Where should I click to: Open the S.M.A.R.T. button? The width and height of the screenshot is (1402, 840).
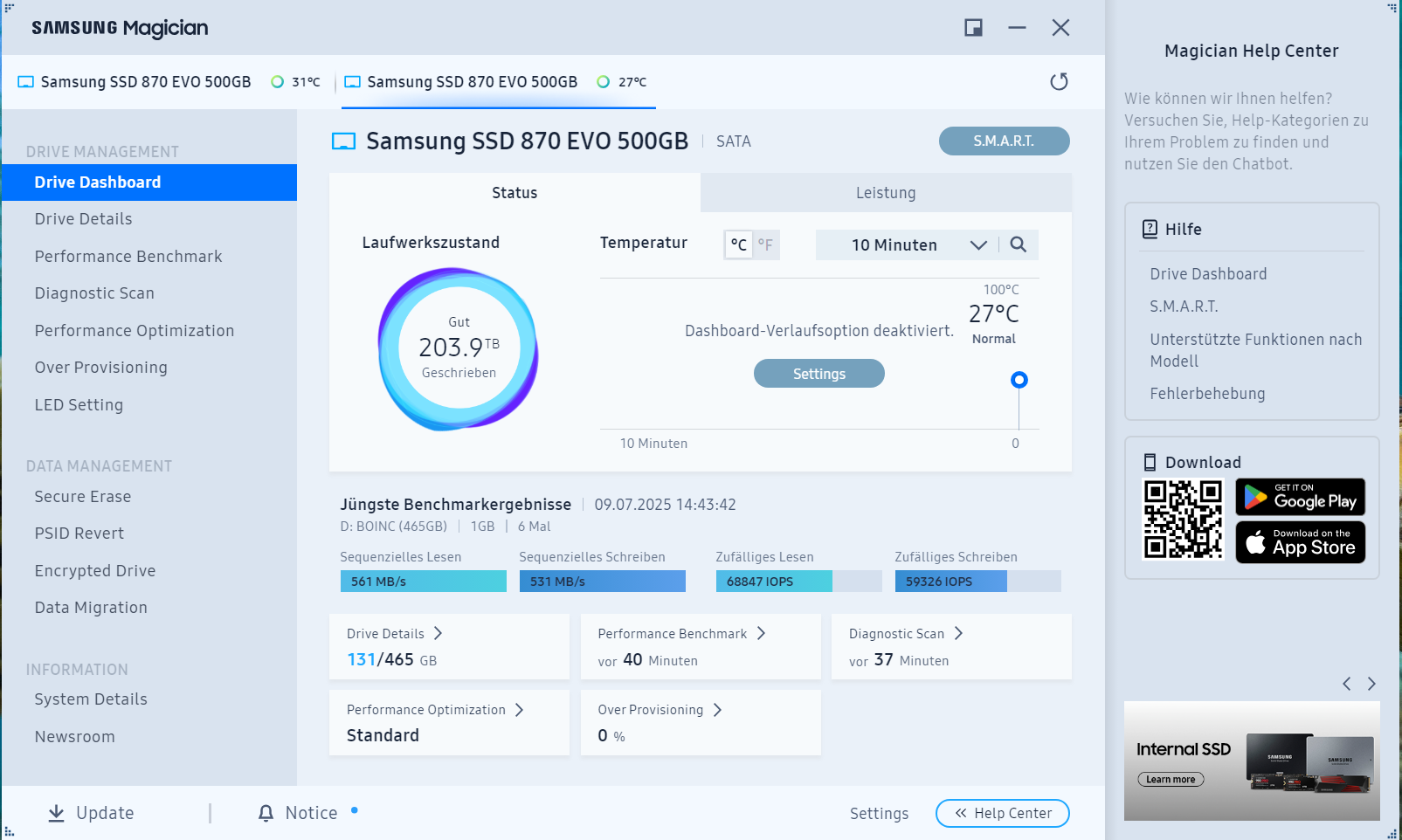tap(1005, 141)
